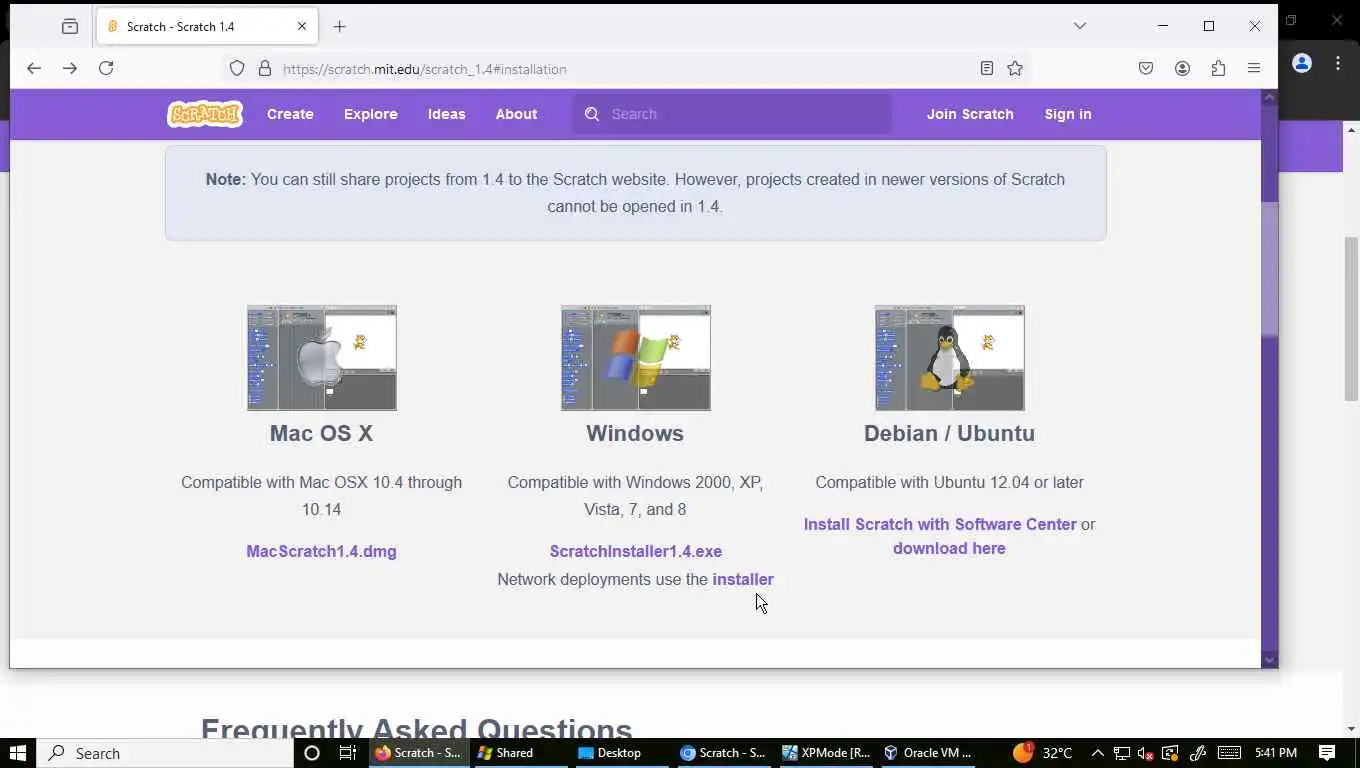Switch to Chrome Scratch taskbar item
This screenshot has height=768, width=1360.
click(x=723, y=753)
